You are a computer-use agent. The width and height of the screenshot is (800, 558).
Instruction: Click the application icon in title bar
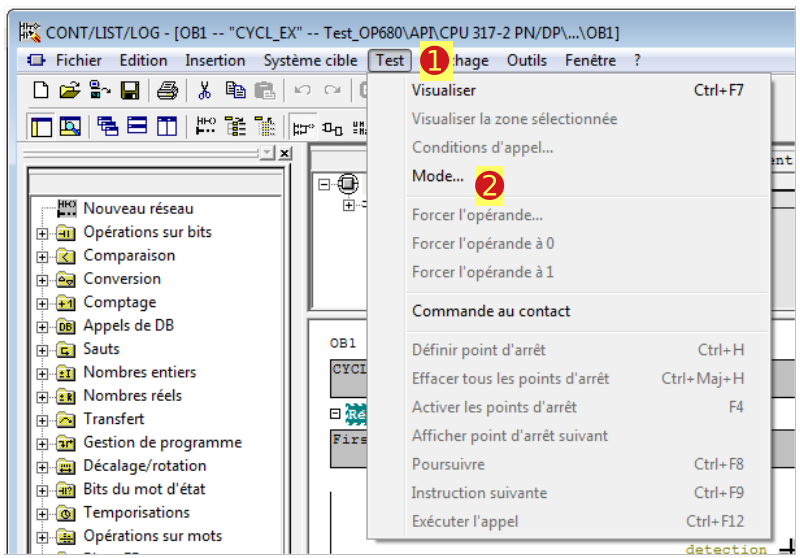[x=30, y=32]
